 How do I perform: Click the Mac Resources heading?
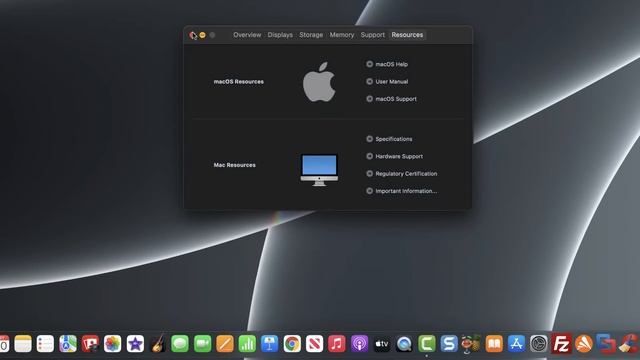(235, 165)
